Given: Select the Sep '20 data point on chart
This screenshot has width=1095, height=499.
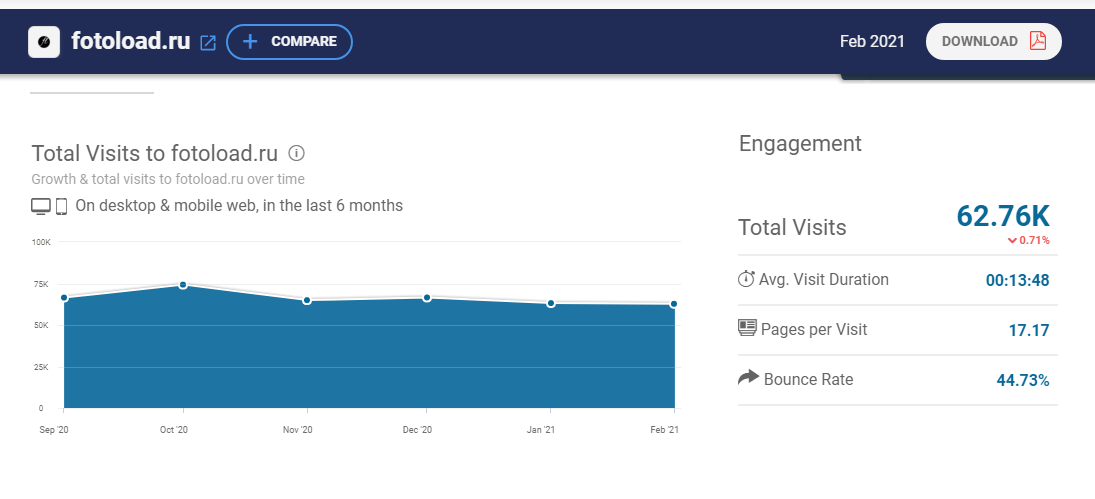Looking at the screenshot, I should pyautogui.click(x=64, y=297).
